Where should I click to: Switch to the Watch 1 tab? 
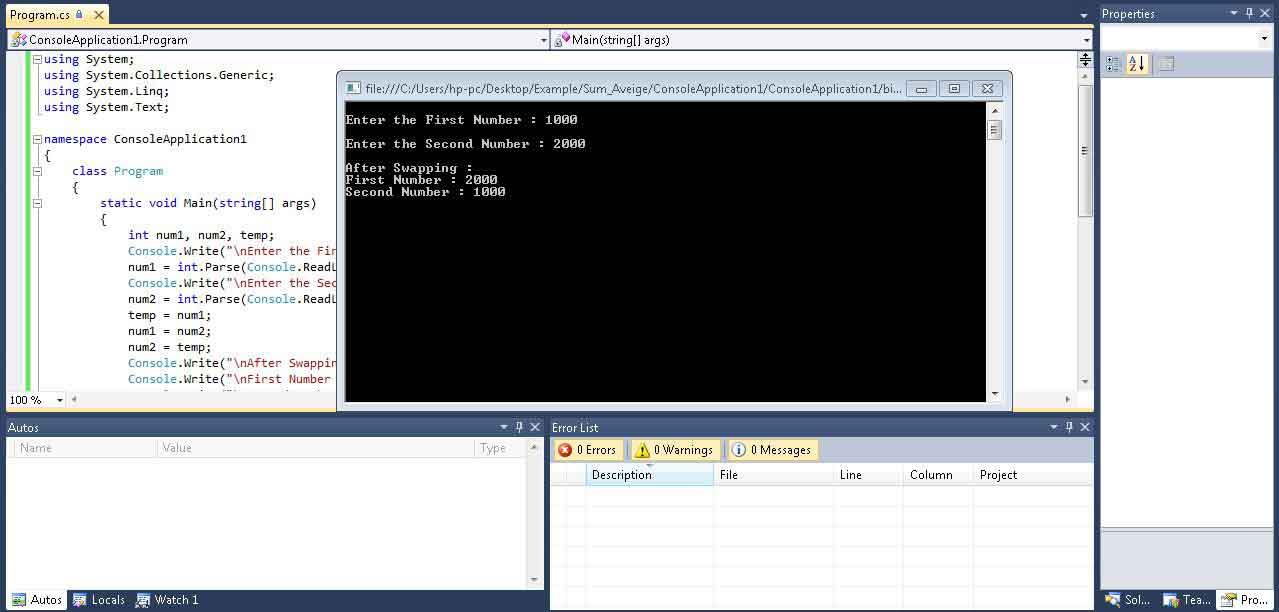pyautogui.click(x=167, y=600)
